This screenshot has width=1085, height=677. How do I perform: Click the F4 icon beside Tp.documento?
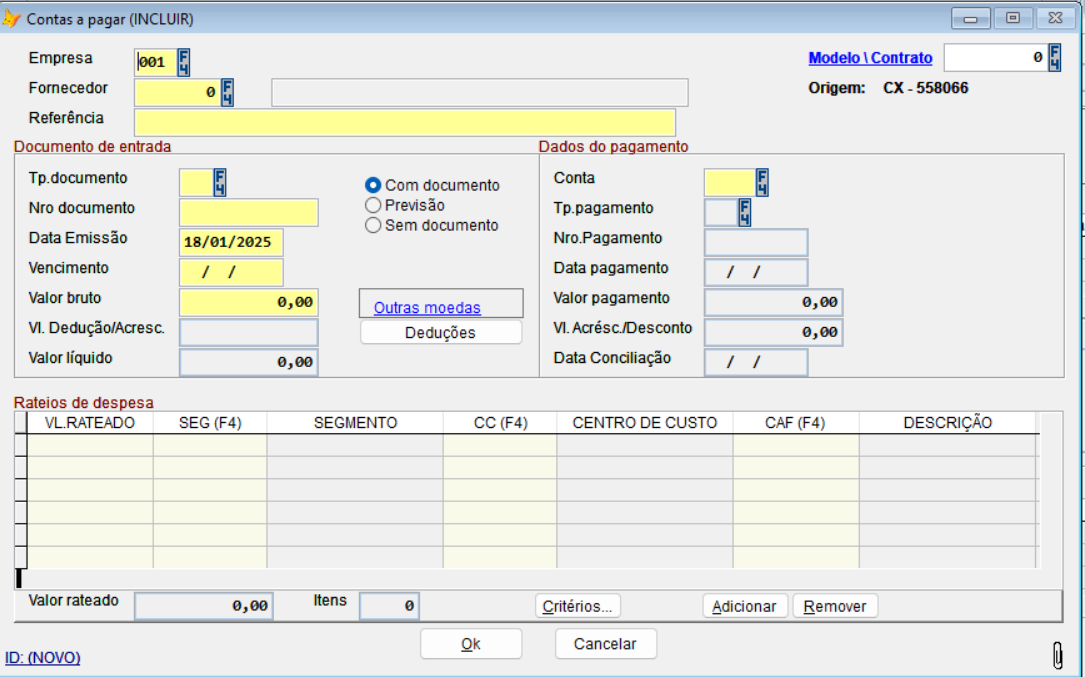pos(220,182)
